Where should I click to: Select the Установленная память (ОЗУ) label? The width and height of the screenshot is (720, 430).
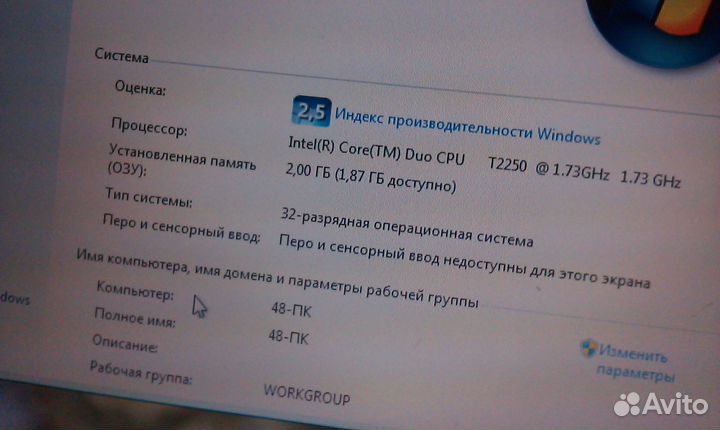181,160
